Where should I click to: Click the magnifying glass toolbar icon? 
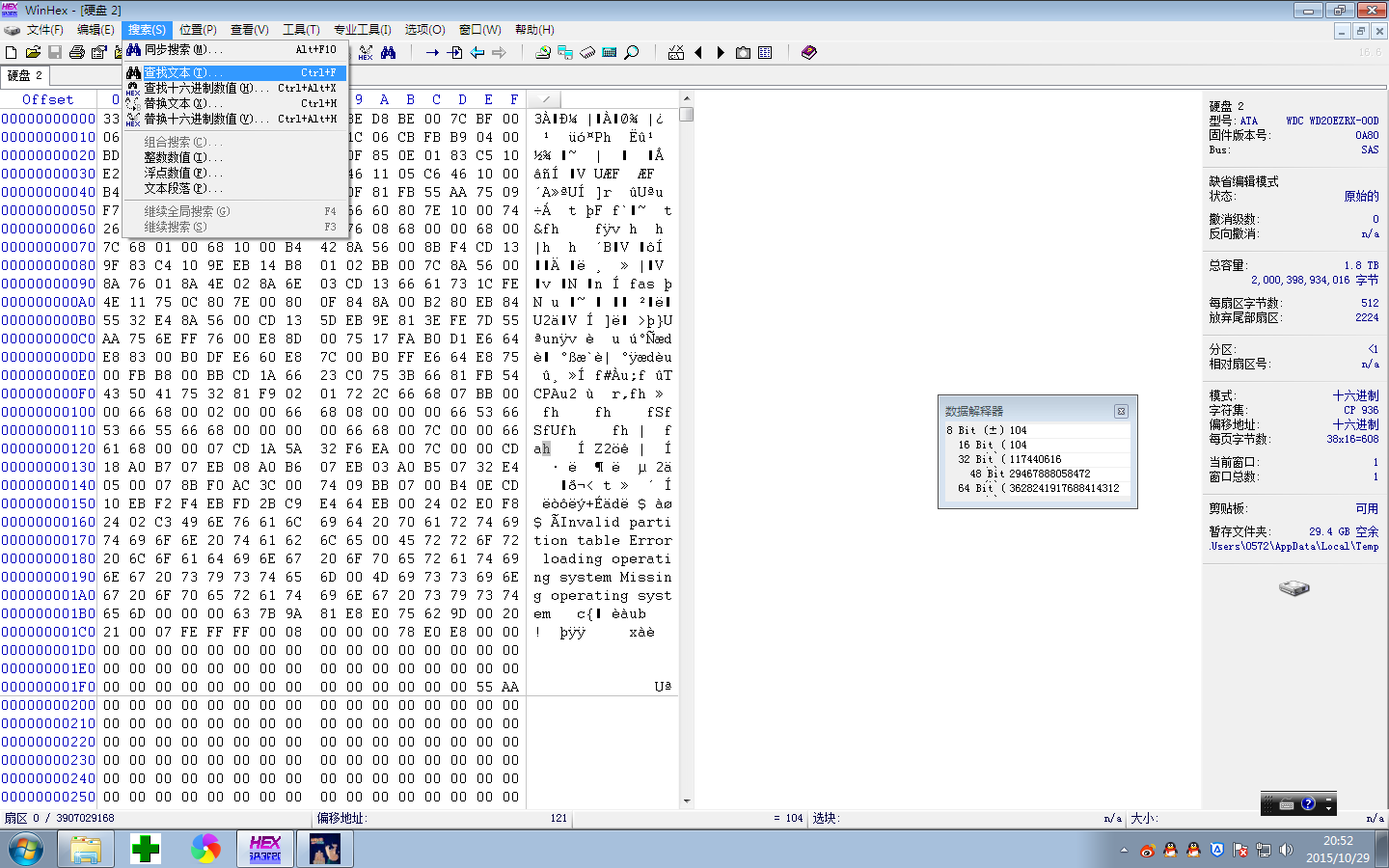tap(632, 52)
